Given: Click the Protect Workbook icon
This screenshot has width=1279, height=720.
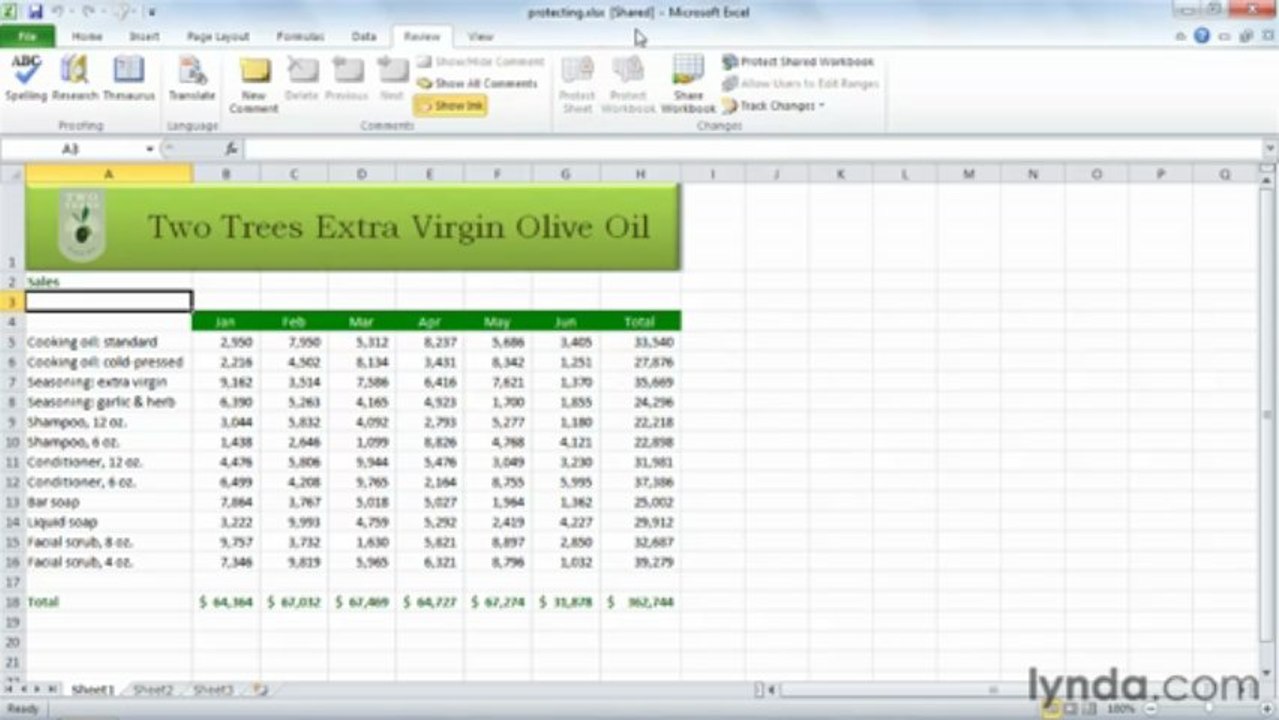Looking at the screenshot, I should pos(628,84).
